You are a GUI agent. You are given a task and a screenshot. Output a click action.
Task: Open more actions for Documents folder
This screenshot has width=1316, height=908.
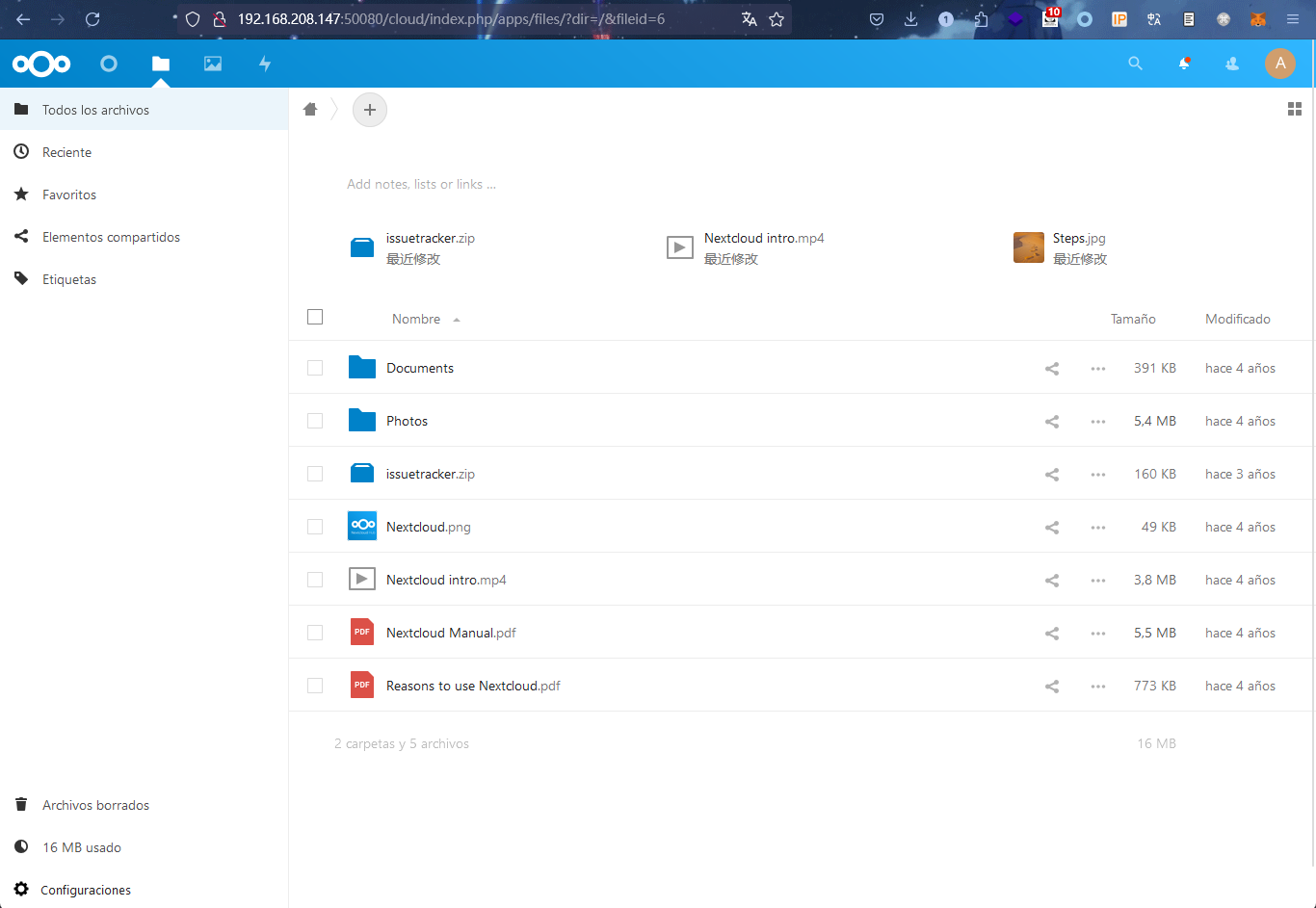click(x=1098, y=368)
